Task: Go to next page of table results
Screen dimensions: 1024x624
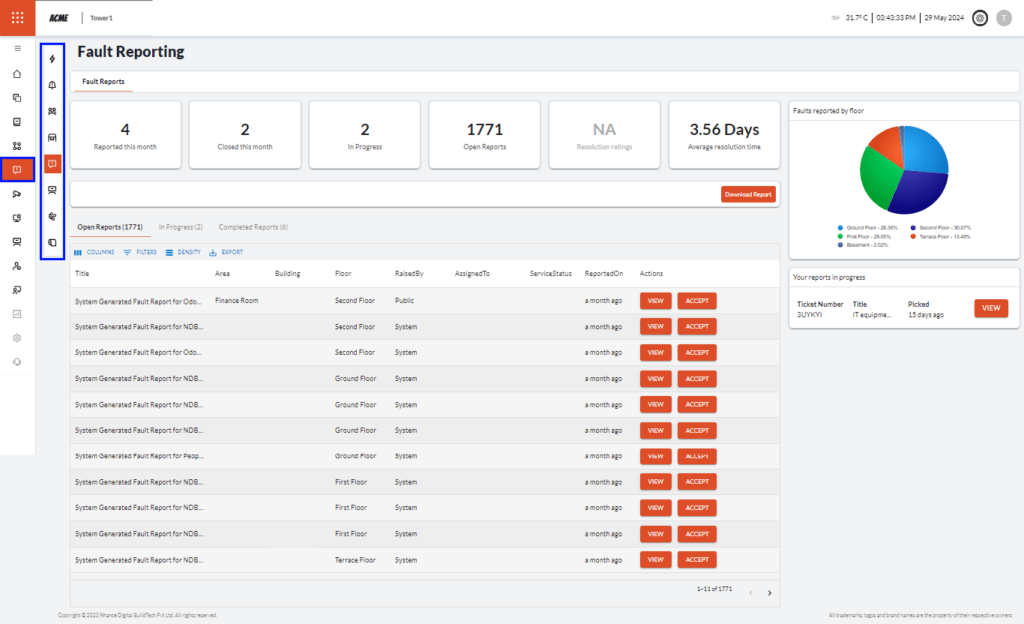Action: click(x=769, y=593)
